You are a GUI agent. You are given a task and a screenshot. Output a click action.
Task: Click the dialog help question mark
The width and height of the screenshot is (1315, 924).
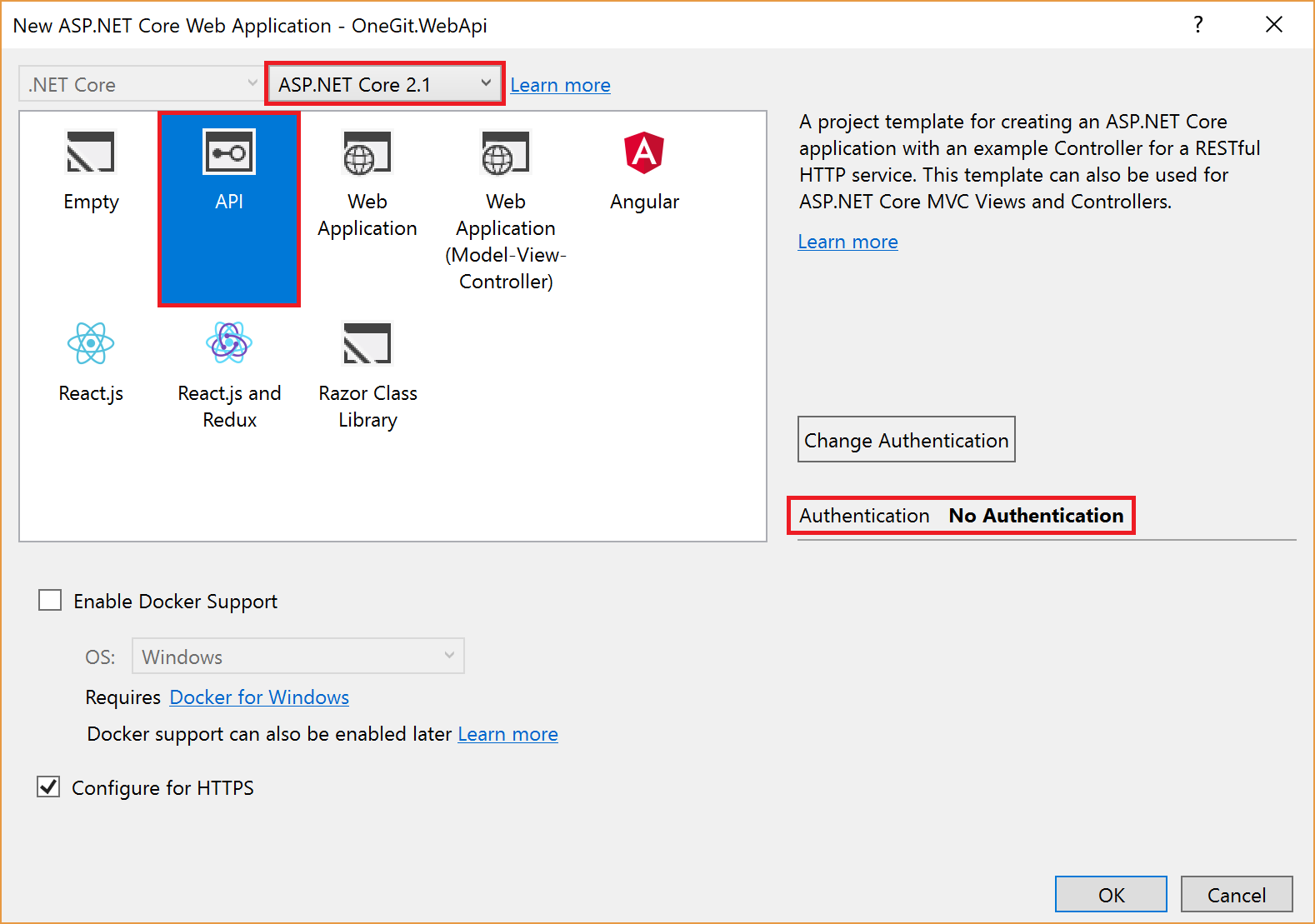(1197, 24)
